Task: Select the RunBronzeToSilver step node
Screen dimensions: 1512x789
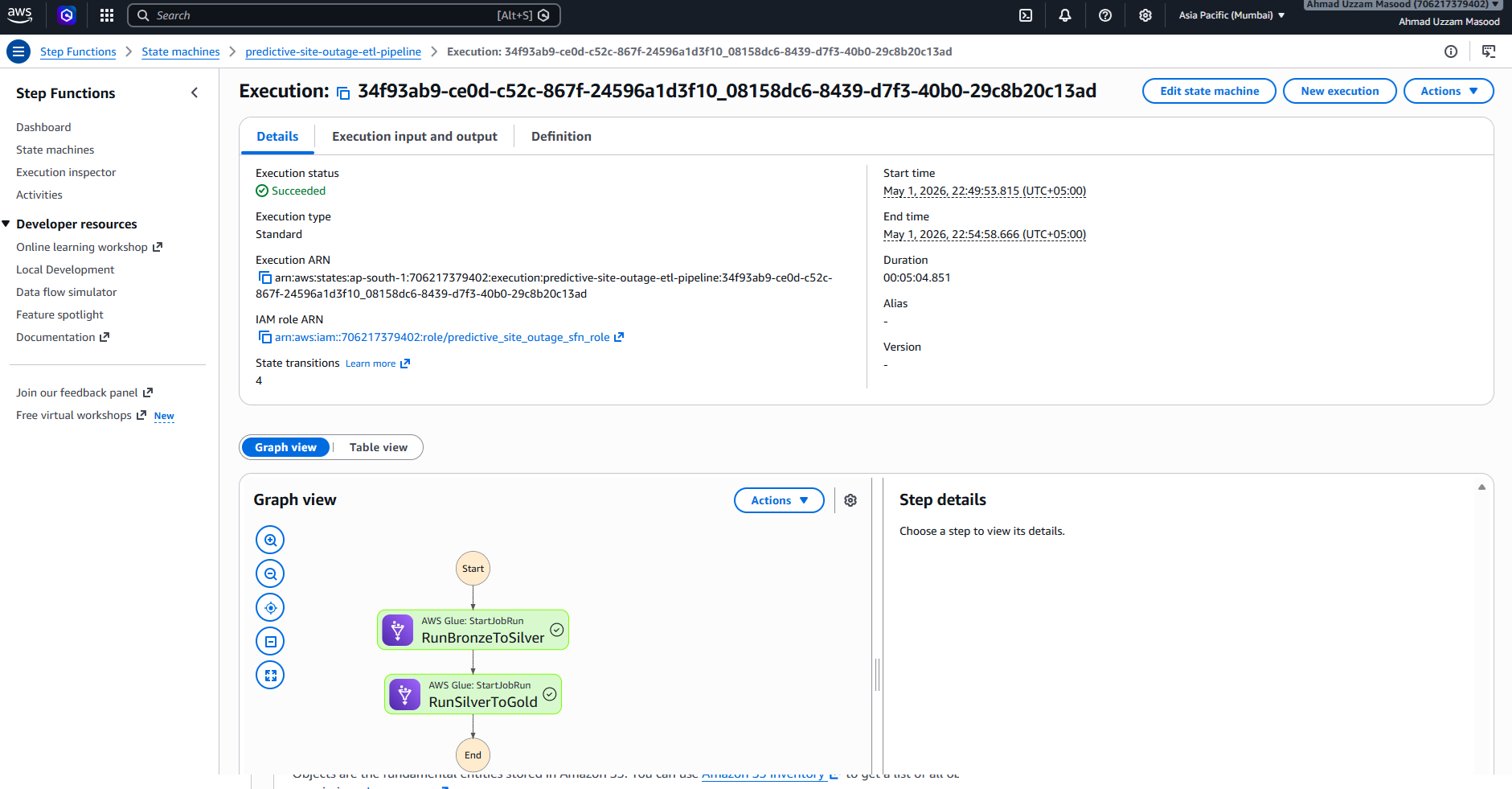Action: (x=473, y=630)
